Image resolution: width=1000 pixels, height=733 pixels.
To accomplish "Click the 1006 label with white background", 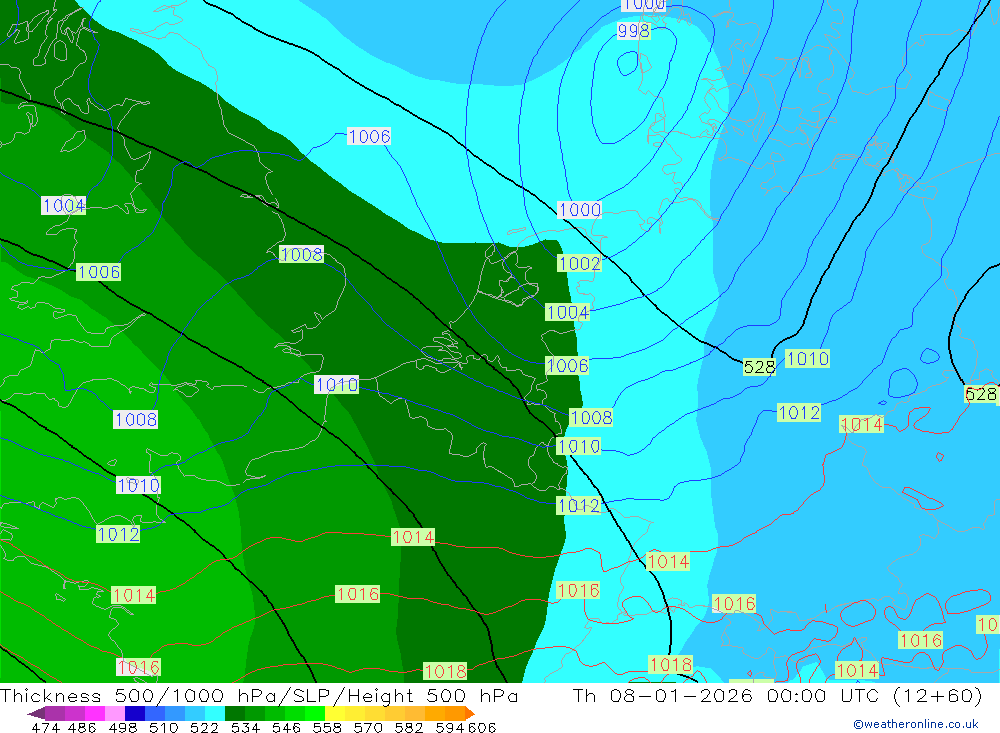I will click(369, 136).
